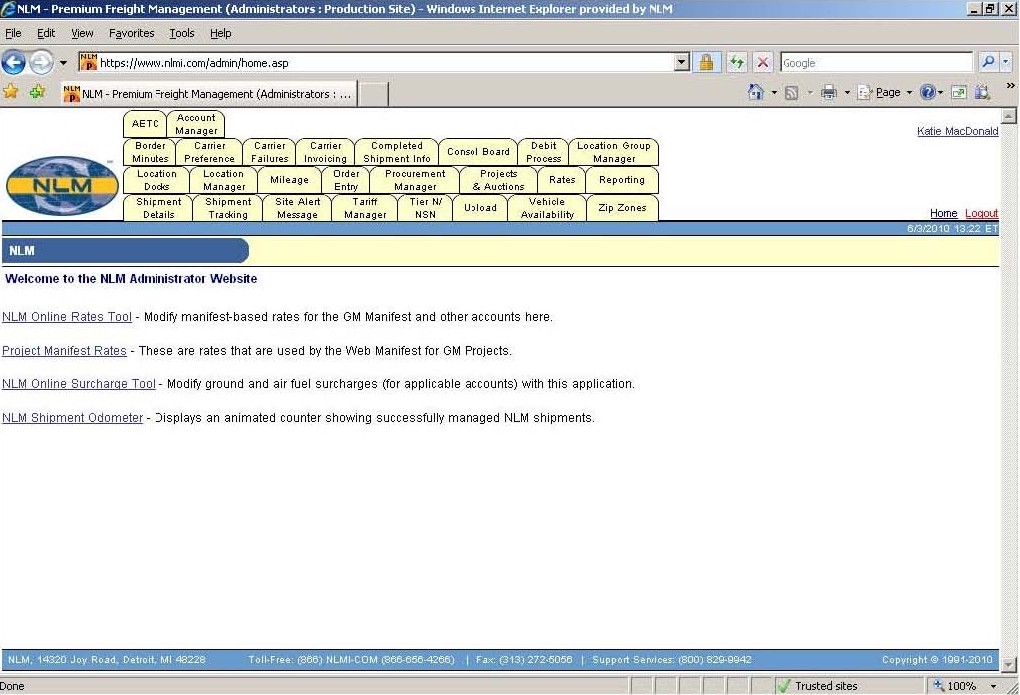This screenshot has width=1020, height=695.
Task: Open the Mileage tab
Action: 289,180
